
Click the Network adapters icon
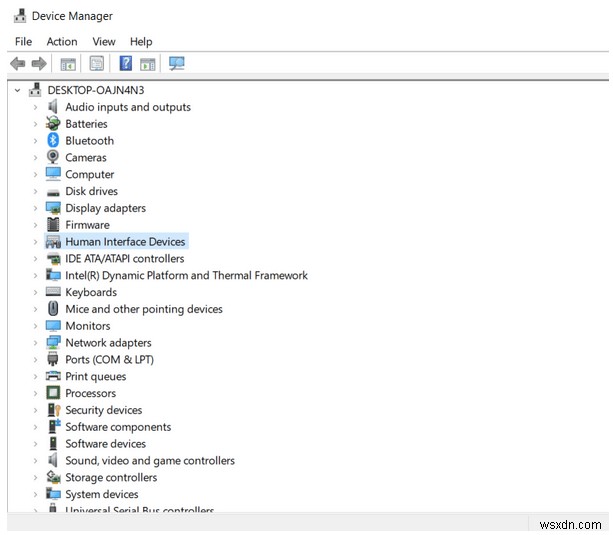pyautogui.click(x=53, y=342)
